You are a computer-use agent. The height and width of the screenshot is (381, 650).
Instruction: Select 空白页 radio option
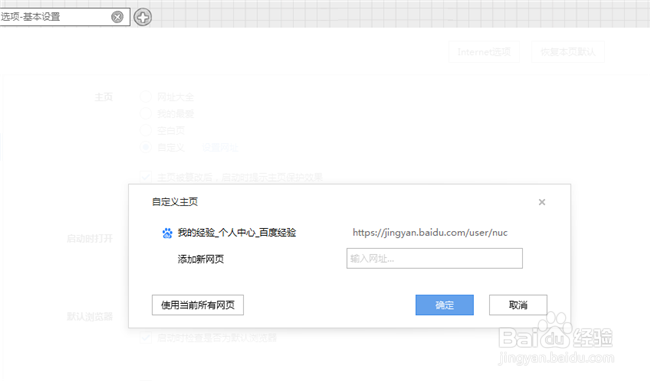[x=146, y=130]
